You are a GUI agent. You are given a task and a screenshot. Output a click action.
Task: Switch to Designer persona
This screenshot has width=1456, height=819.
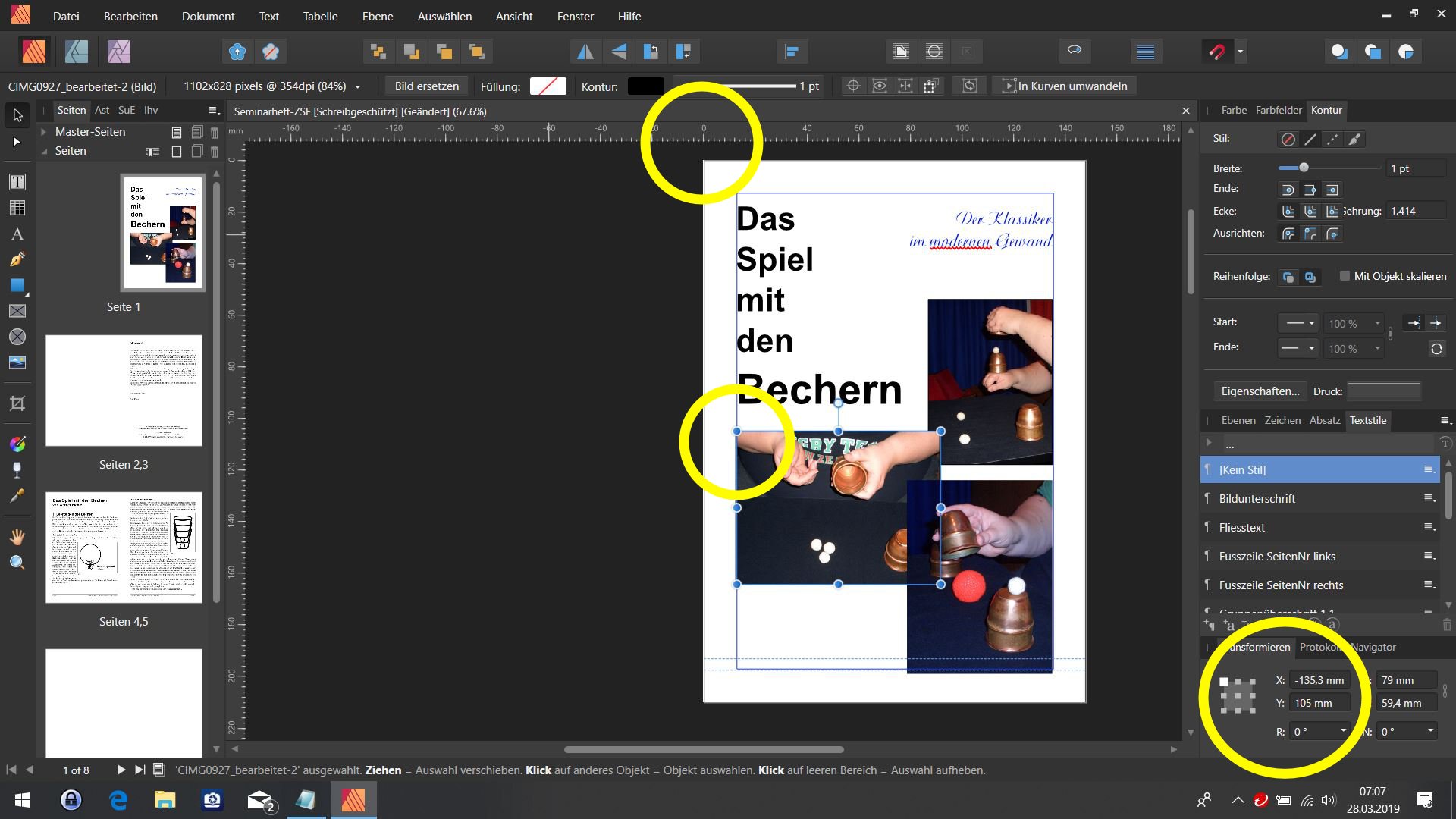[x=77, y=52]
